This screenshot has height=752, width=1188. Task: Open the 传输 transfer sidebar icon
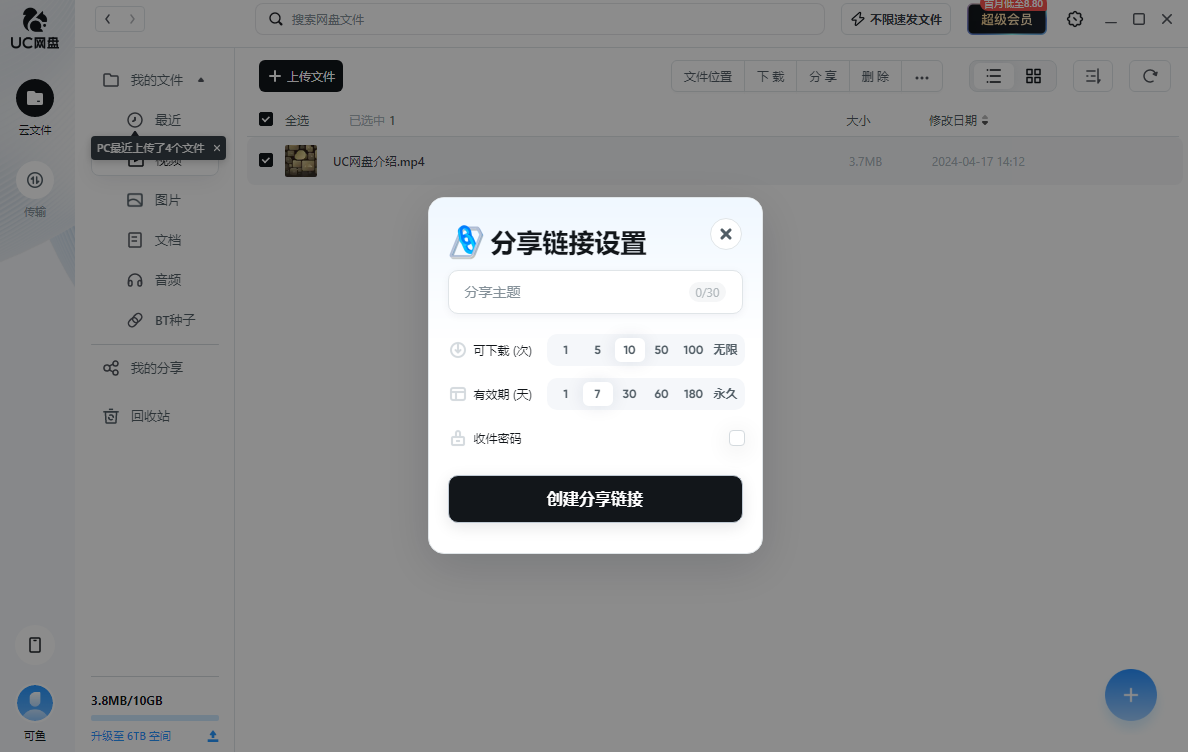[x=35, y=180]
